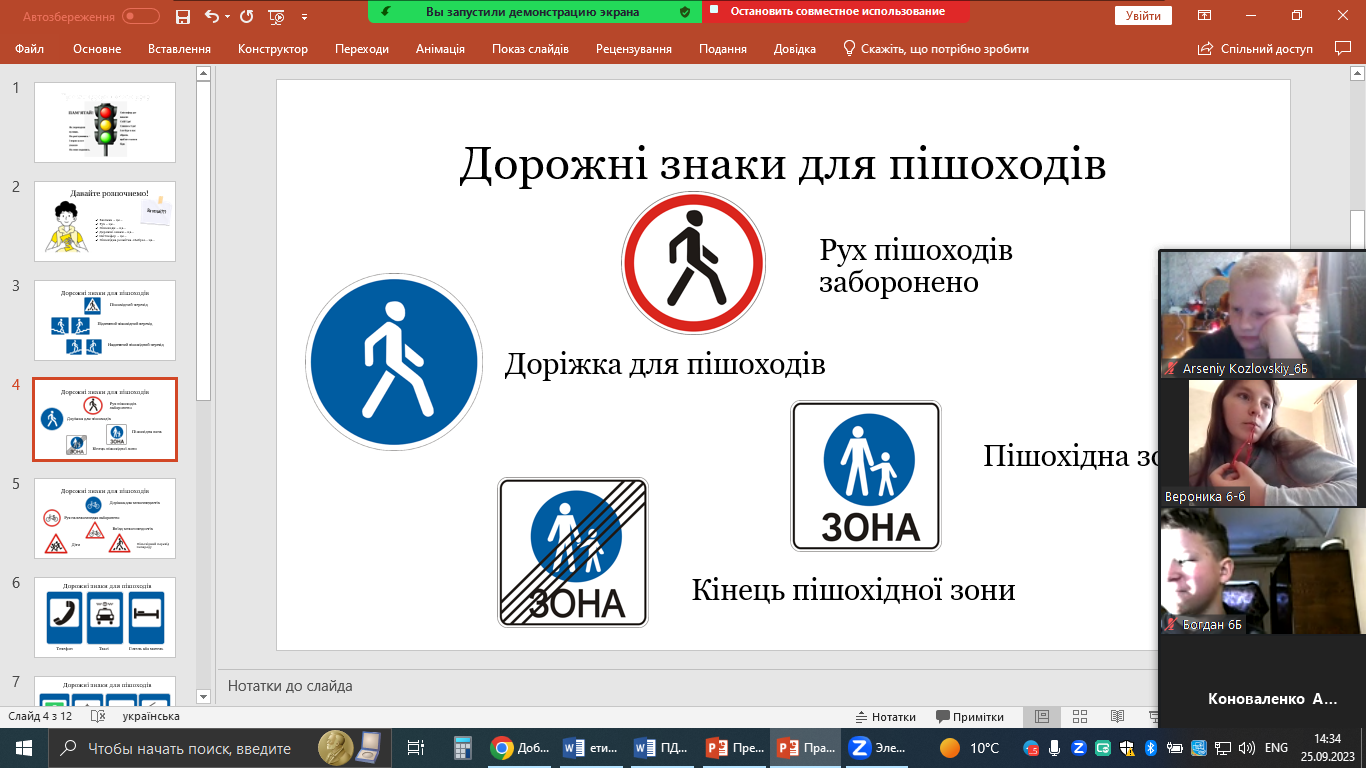Screen dimensions: 1366x768
Task: Click the Слайд 4 з 12 status indicator
Action: click(x=41, y=717)
